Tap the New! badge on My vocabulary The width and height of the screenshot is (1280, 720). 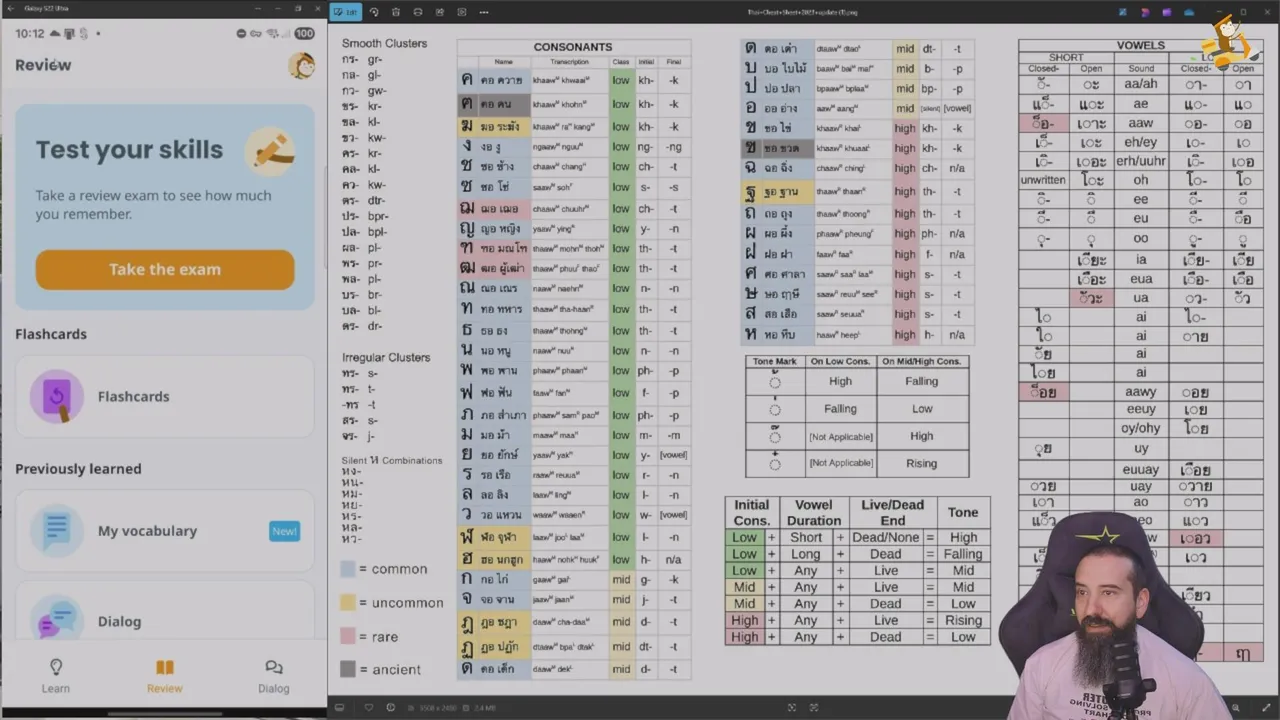[x=284, y=531]
